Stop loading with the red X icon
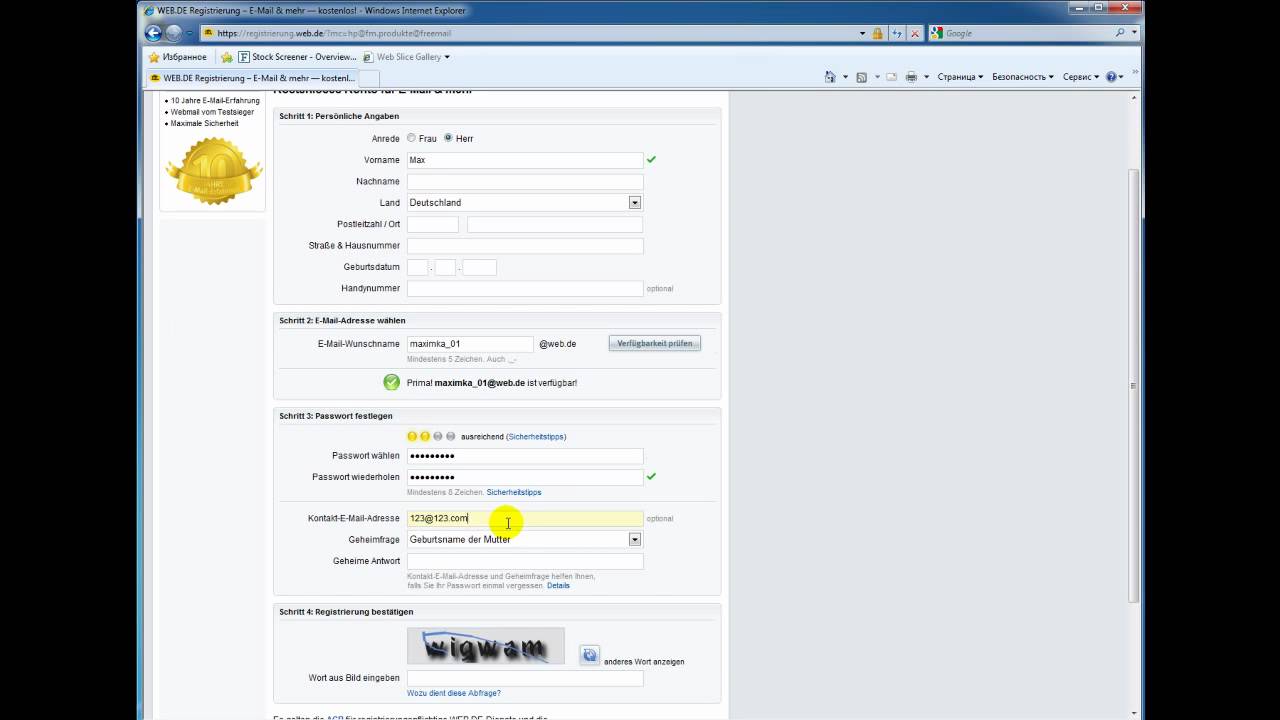The image size is (1280, 720). (x=914, y=33)
